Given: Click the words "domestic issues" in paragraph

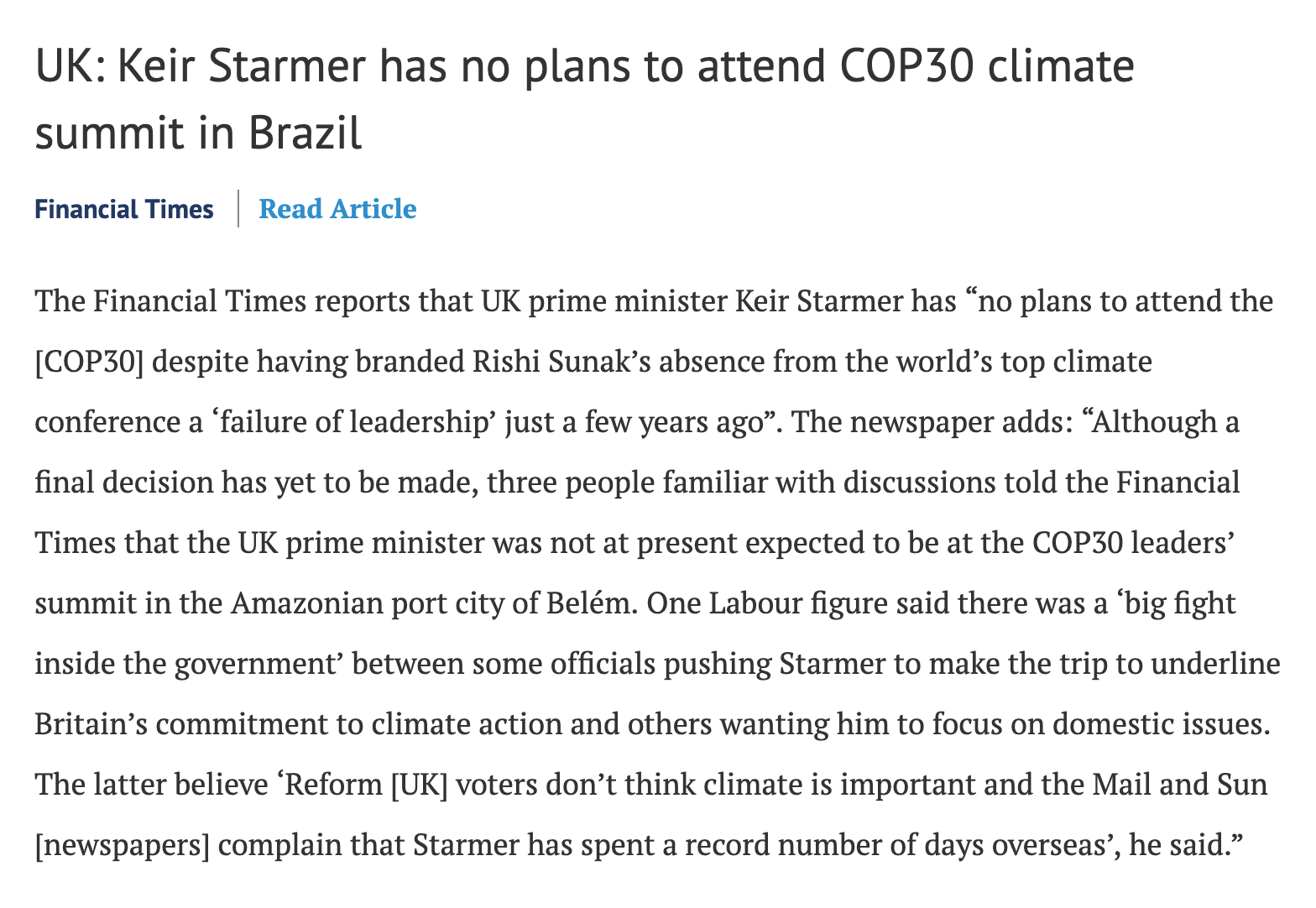Looking at the screenshot, I should (1161, 724).
